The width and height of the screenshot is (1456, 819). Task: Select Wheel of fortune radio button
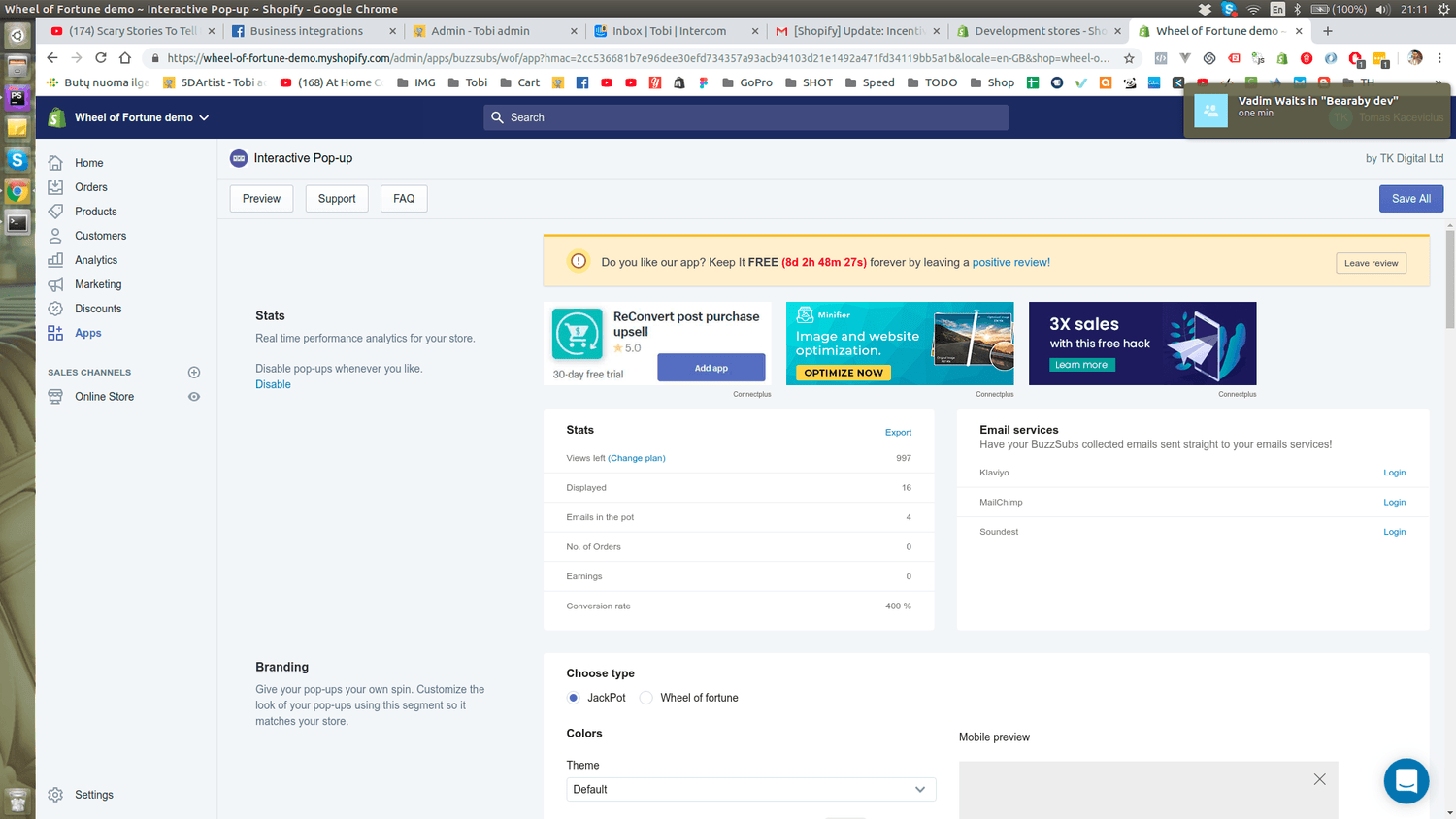[646, 698]
